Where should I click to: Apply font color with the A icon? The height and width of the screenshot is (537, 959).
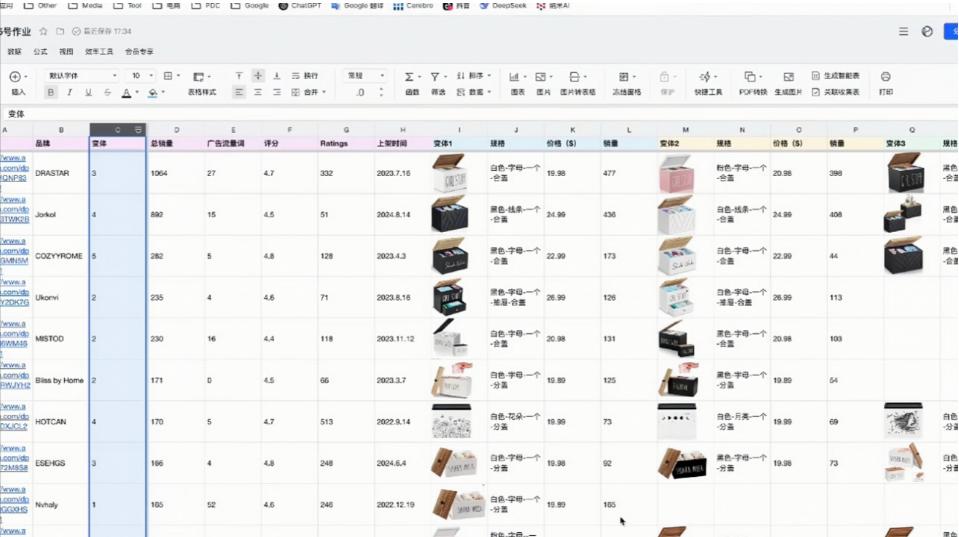point(126,92)
